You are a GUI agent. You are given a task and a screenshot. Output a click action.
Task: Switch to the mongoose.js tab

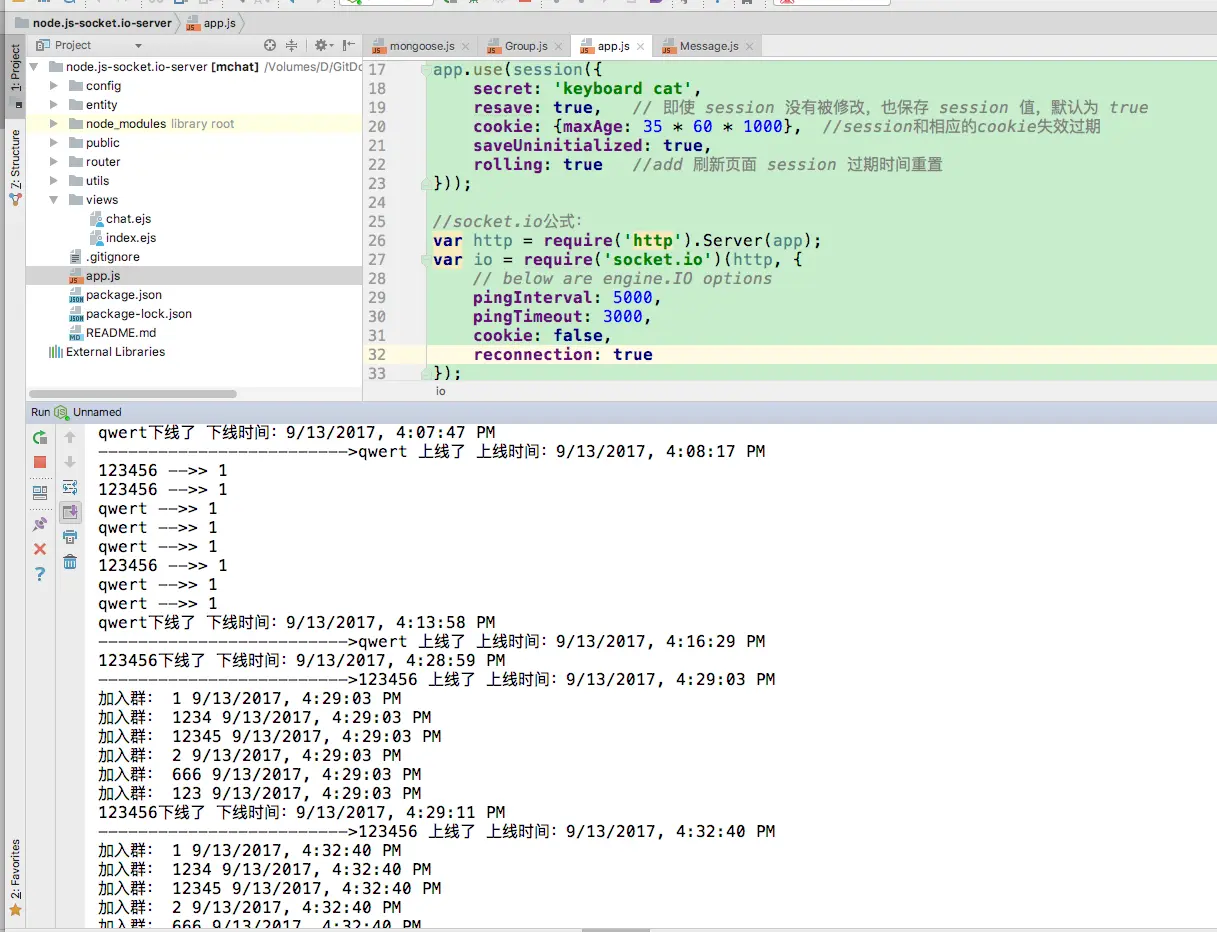[x=422, y=46]
